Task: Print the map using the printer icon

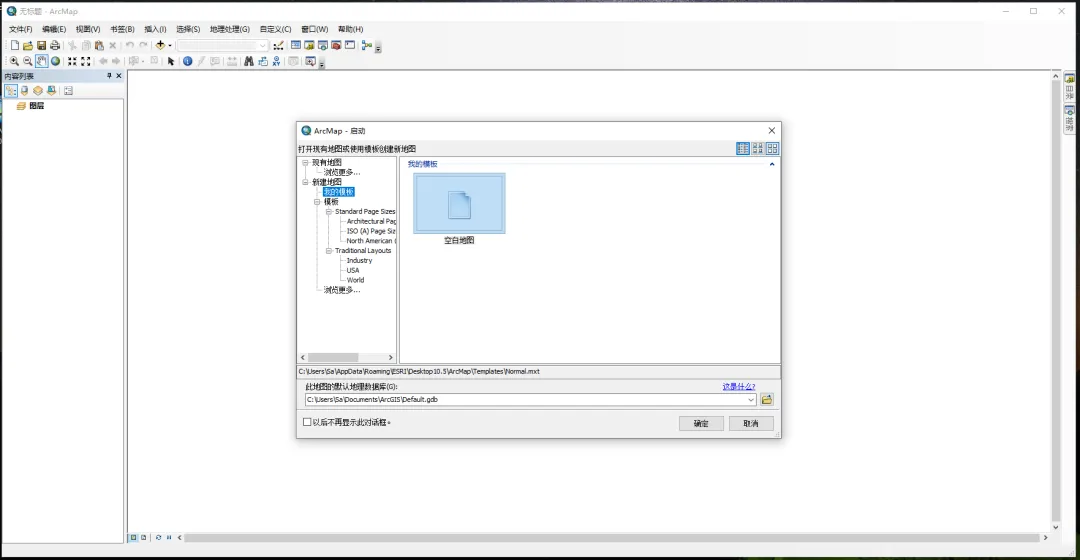Action: click(x=55, y=45)
